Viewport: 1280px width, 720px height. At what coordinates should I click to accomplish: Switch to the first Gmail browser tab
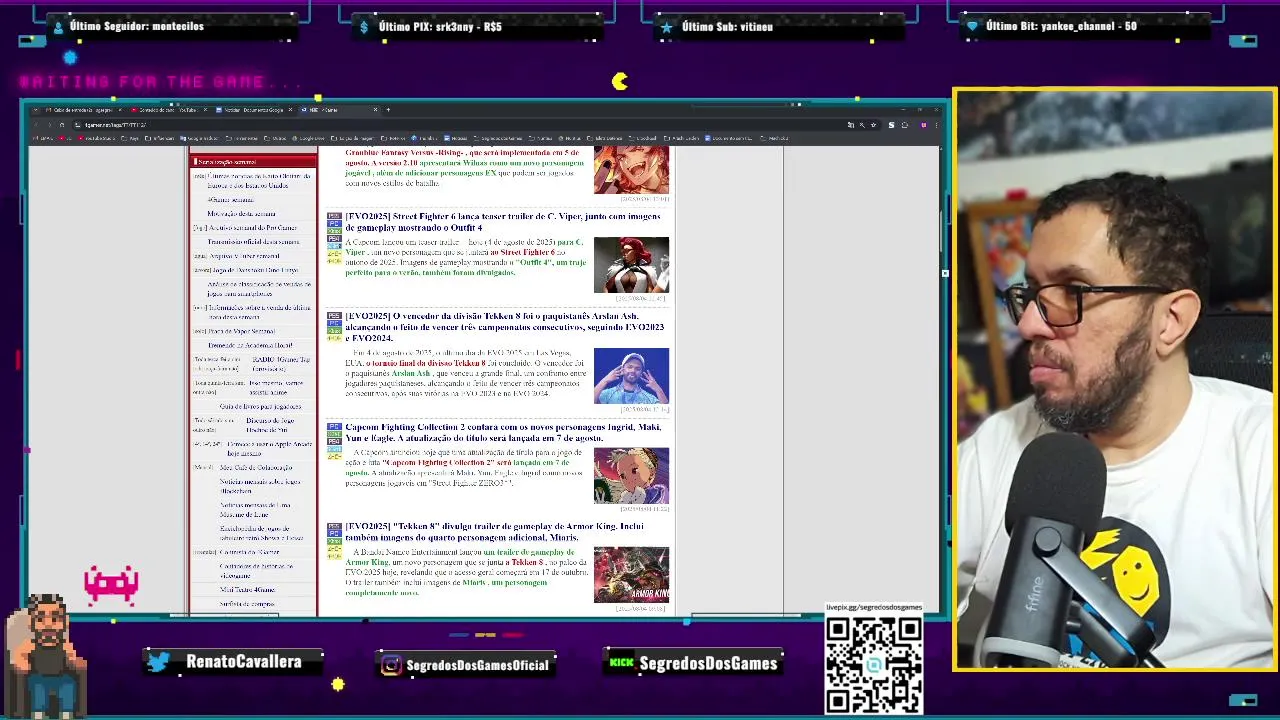click(84, 110)
